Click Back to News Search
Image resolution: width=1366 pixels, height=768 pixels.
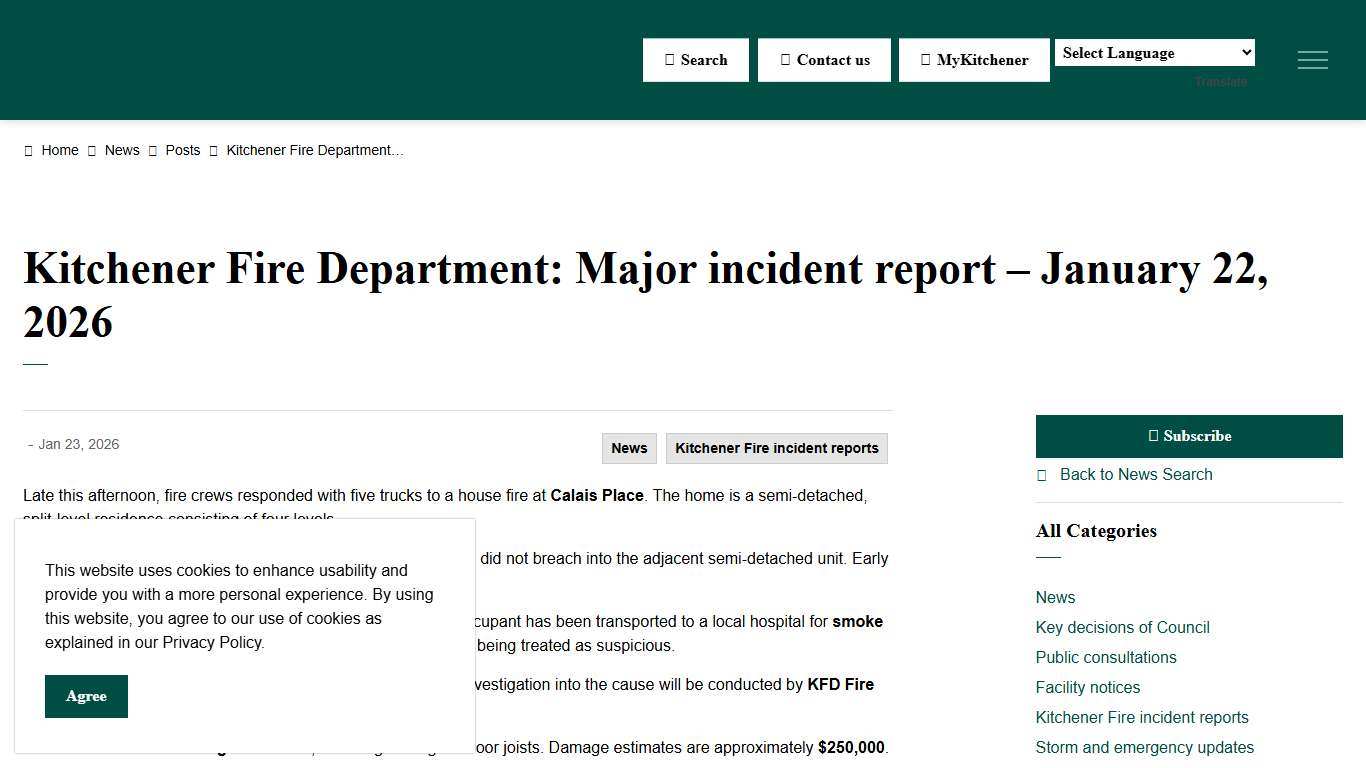click(x=1136, y=474)
